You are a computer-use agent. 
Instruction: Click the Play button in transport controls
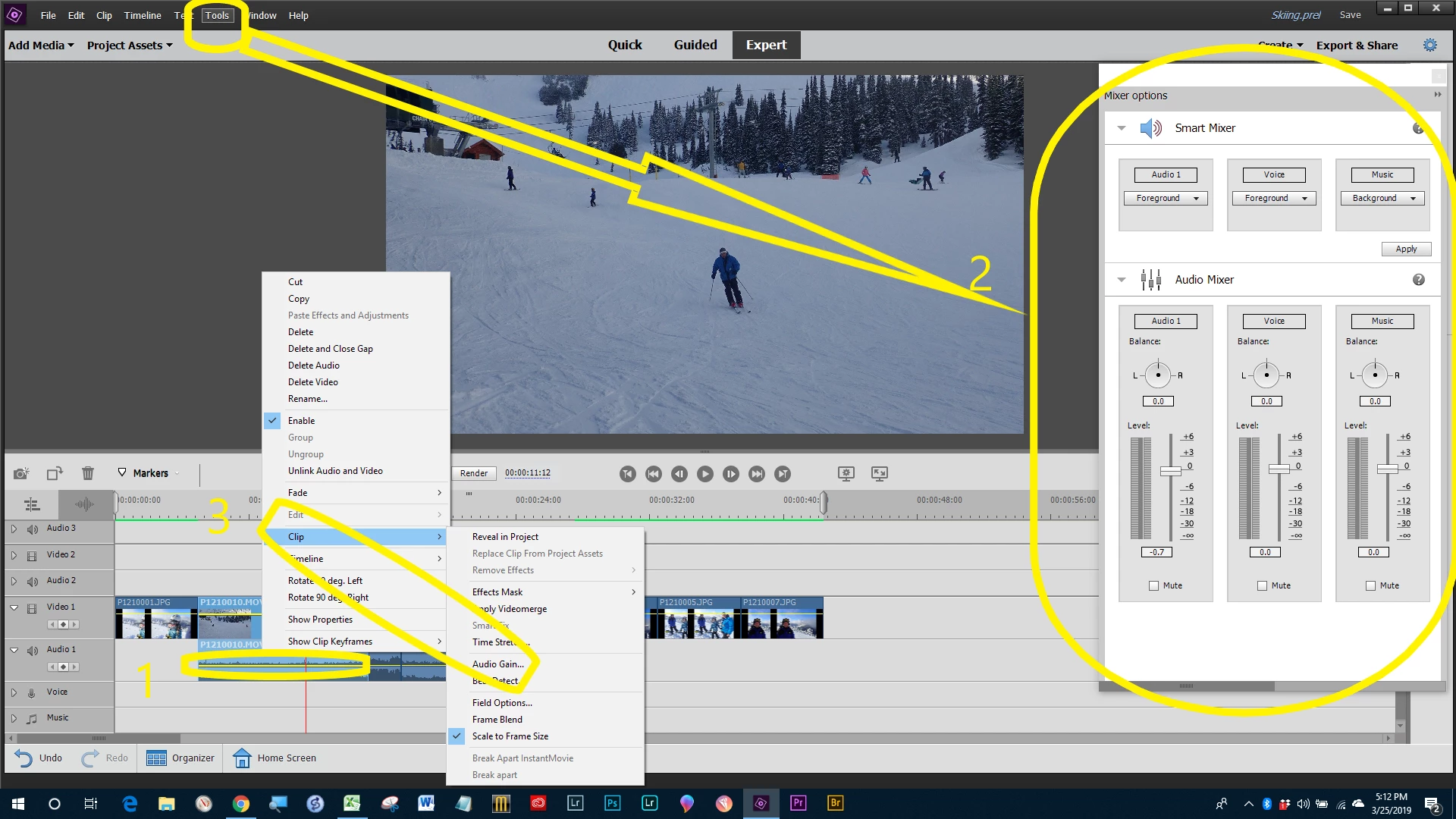click(x=704, y=474)
